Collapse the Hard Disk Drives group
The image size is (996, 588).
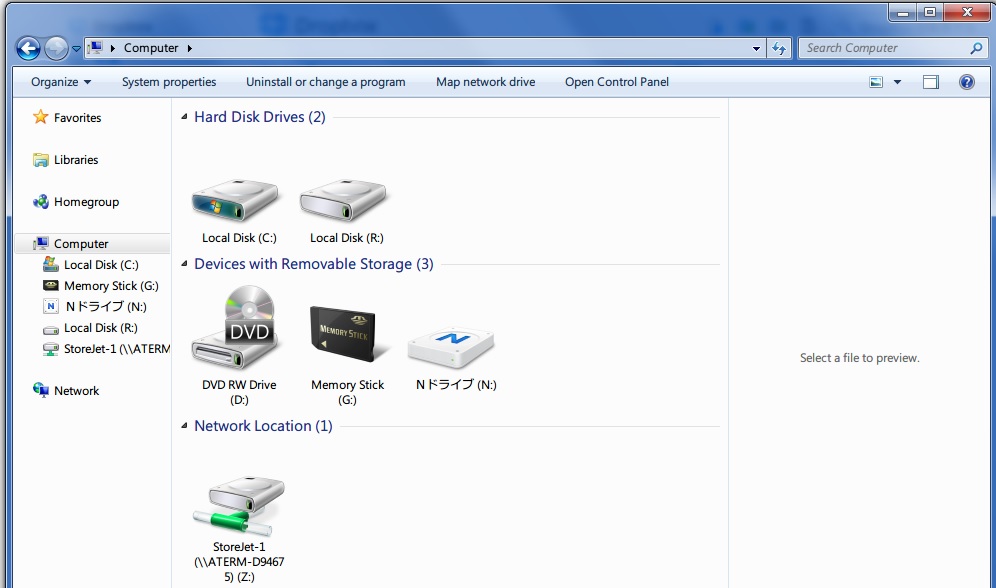184,117
